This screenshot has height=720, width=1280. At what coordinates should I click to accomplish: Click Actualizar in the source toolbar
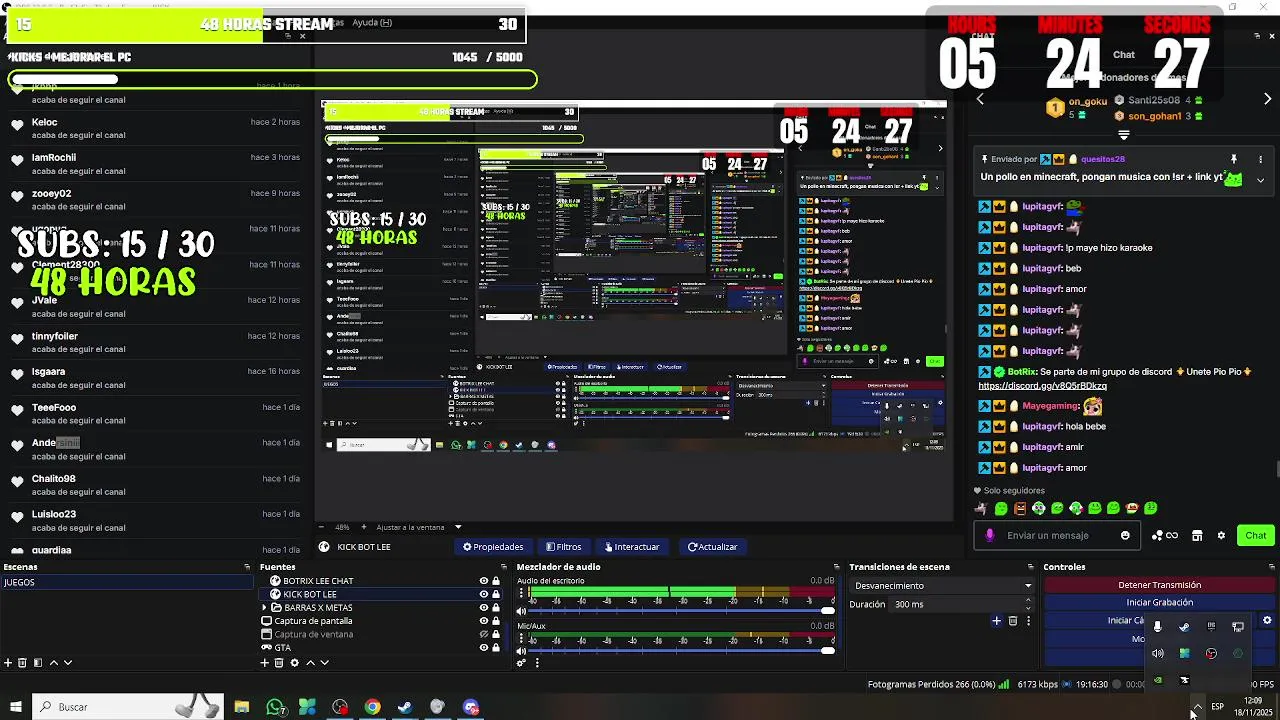712,547
